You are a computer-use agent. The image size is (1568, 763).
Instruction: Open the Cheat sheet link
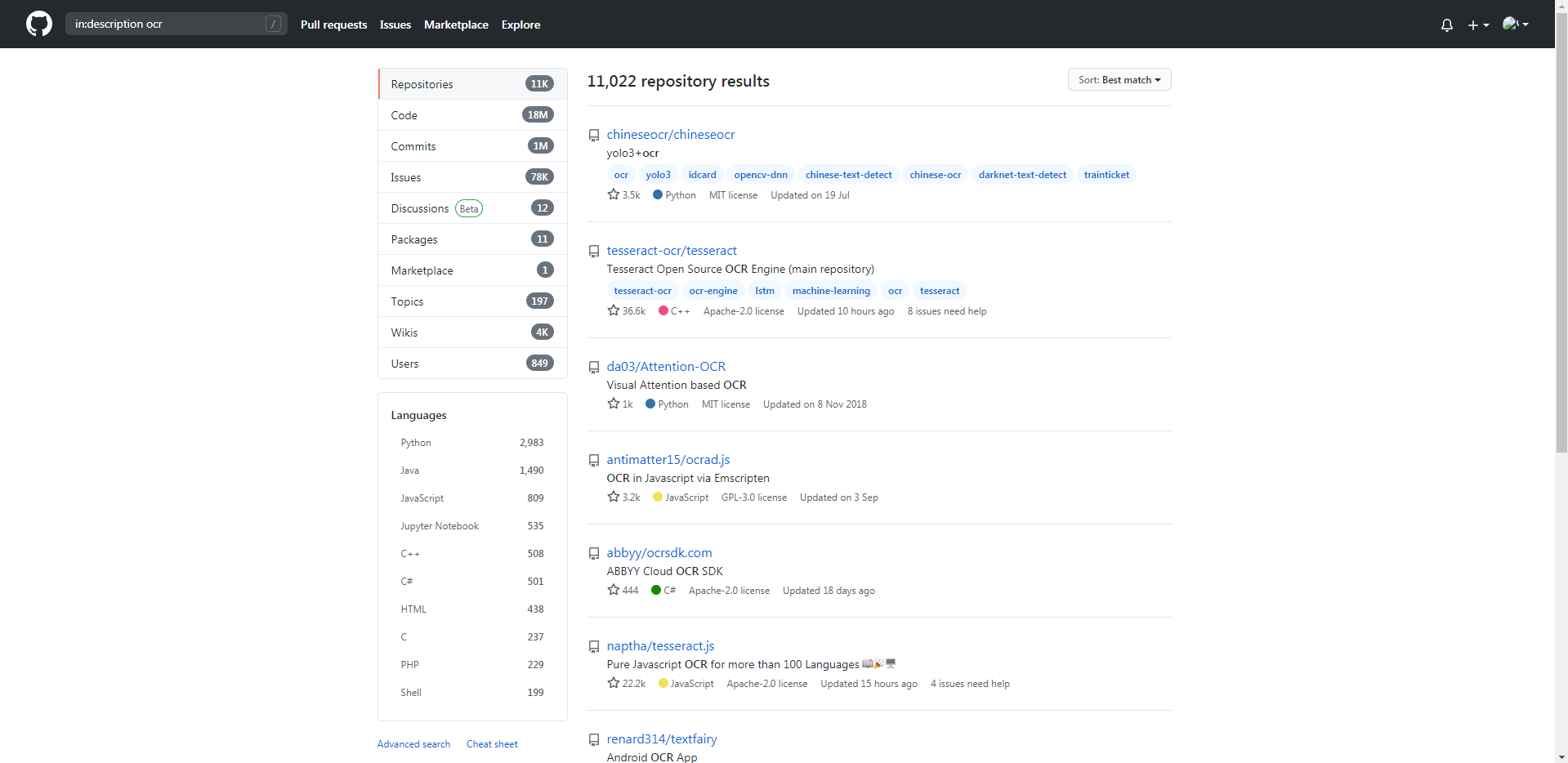492,744
